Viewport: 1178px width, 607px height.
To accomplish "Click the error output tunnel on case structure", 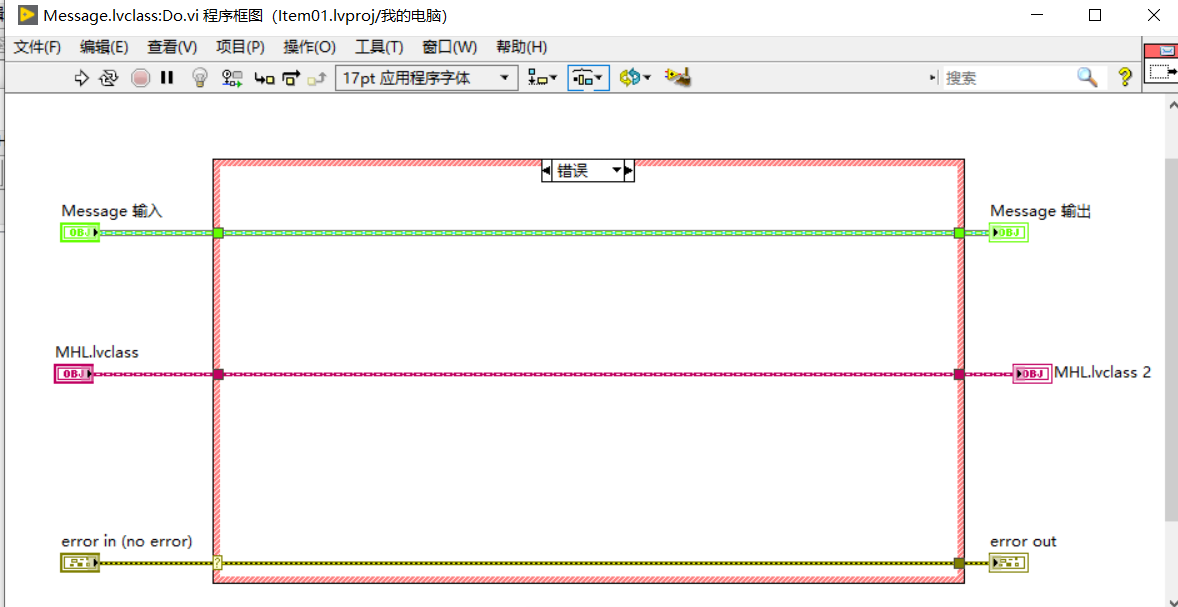I will coord(959,563).
